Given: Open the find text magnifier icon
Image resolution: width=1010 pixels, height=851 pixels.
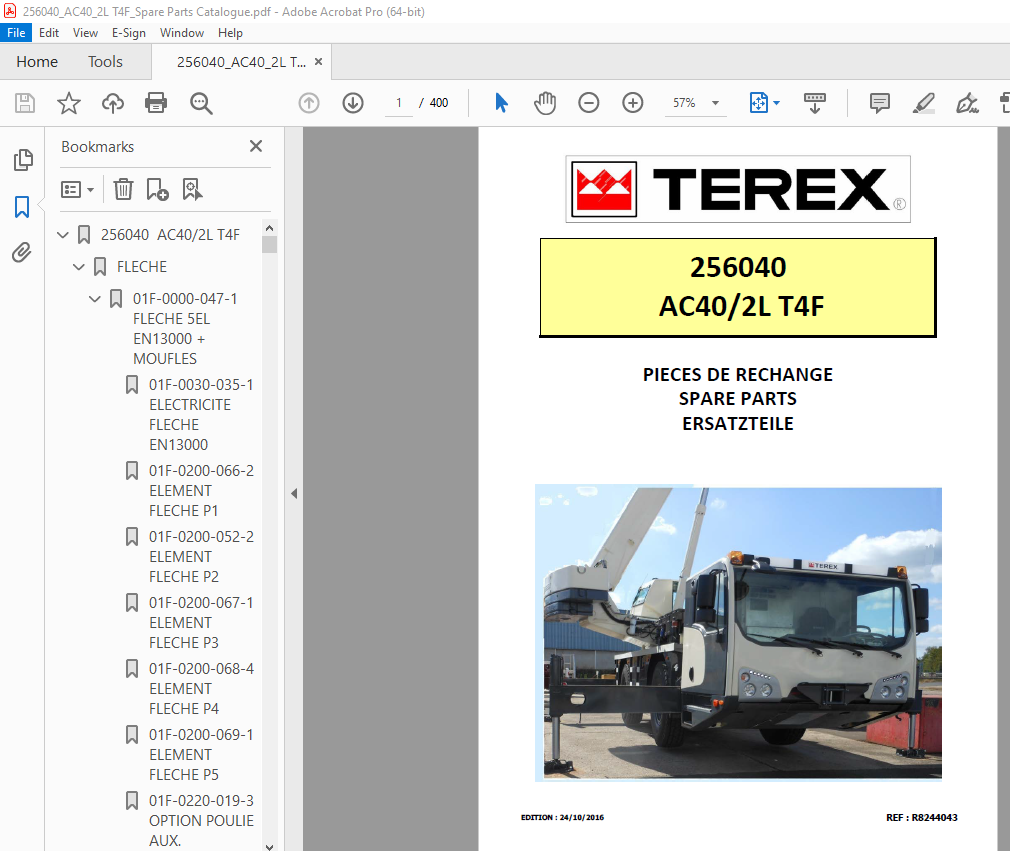Looking at the screenshot, I should pyautogui.click(x=201, y=103).
